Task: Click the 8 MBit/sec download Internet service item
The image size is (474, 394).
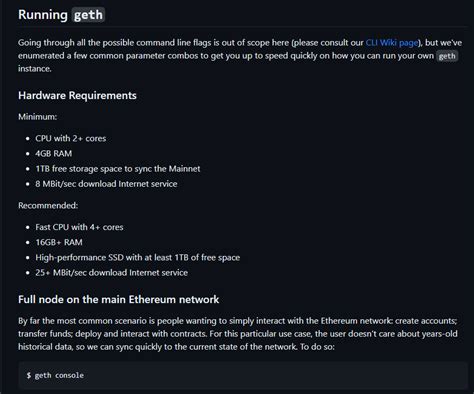Action: (x=106, y=184)
